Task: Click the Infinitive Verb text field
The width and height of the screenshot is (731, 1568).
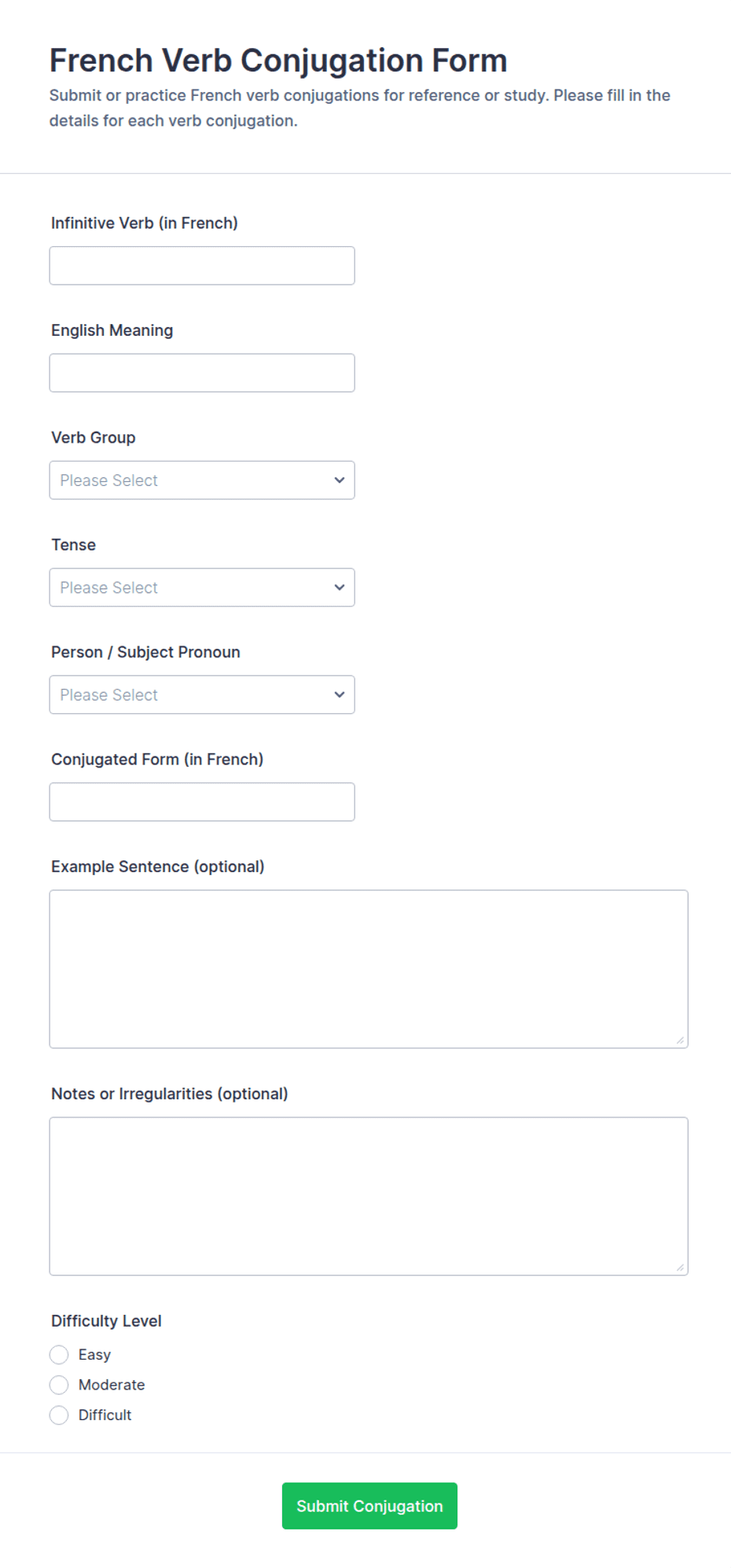Action: [202, 266]
